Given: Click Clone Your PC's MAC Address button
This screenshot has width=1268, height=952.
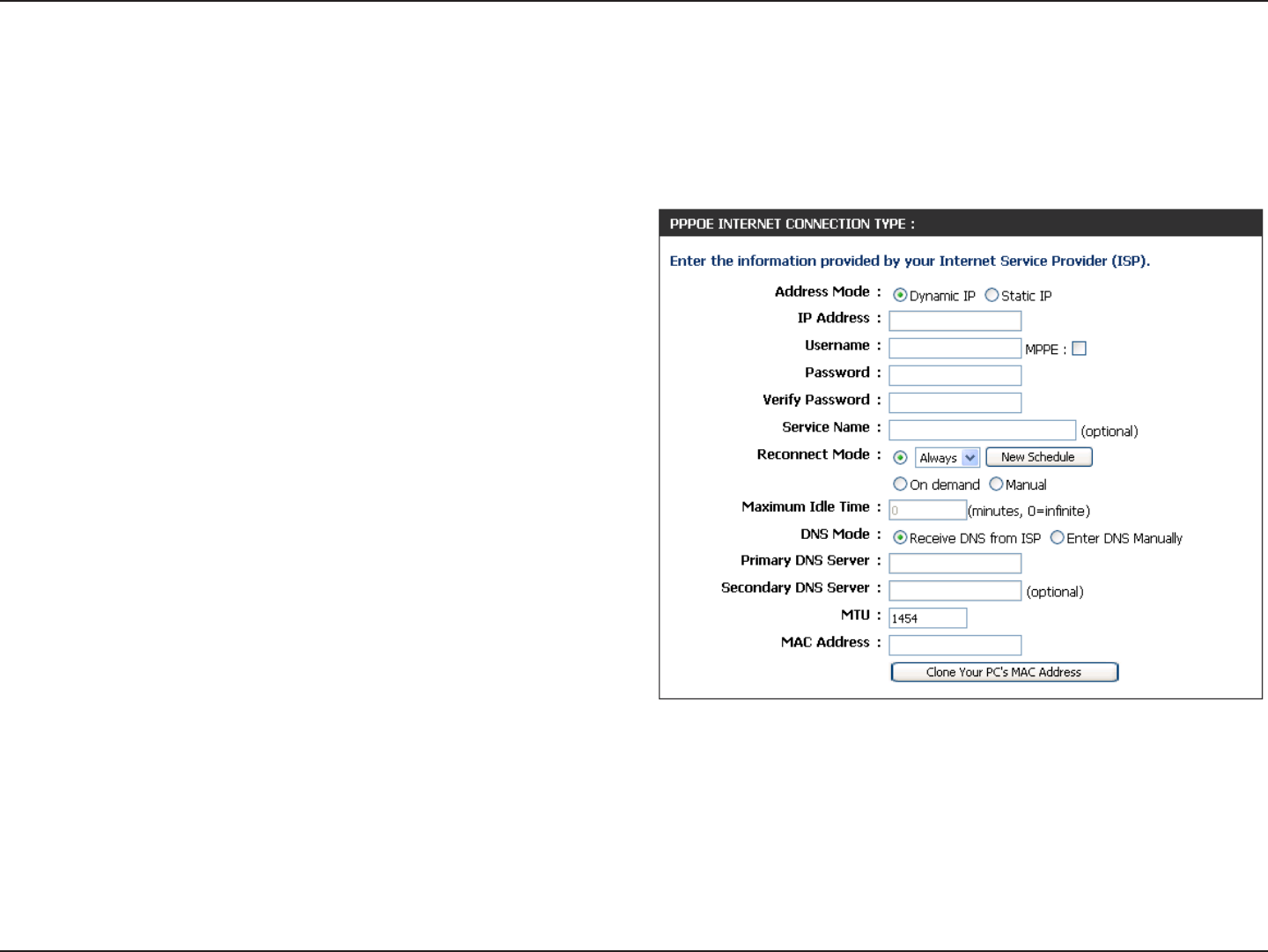Looking at the screenshot, I should pos(1005,672).
